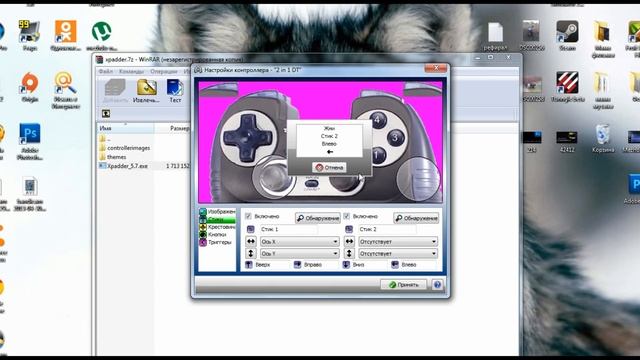The image size is (640, 360).
Task: Open the Команды menu in WinRAR
Action: click(131, 71)
